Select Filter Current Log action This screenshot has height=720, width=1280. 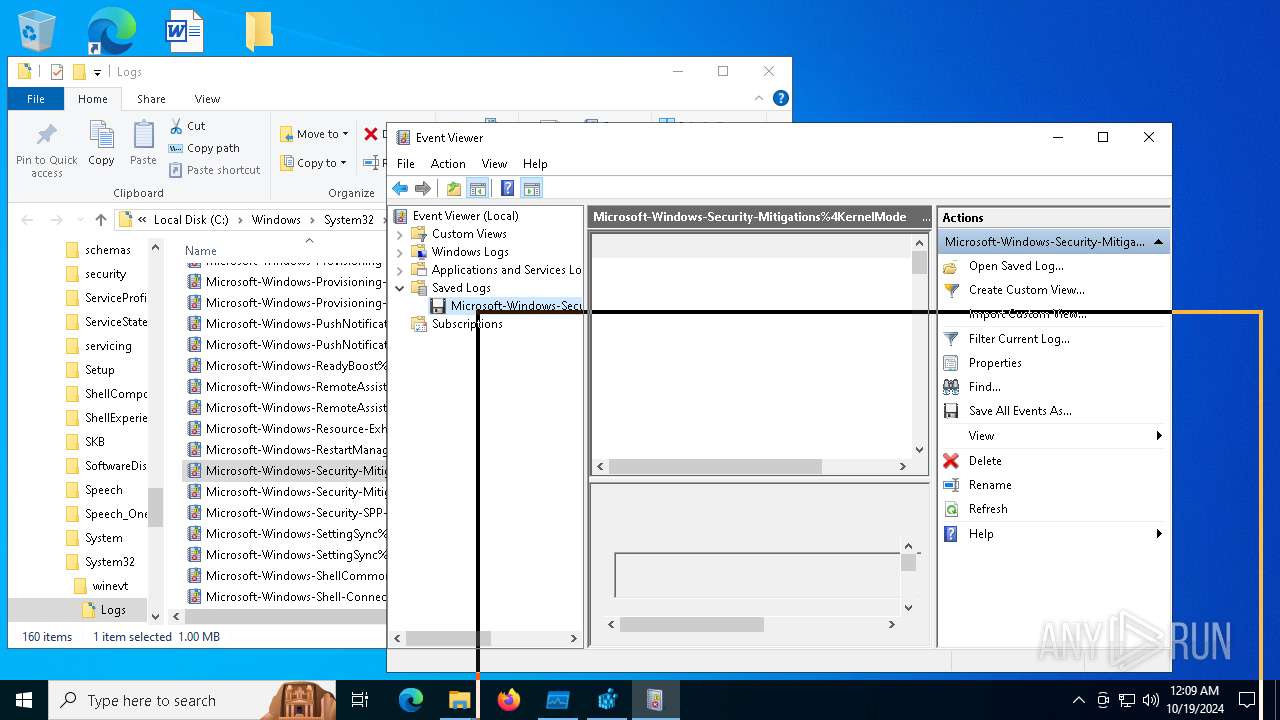point(1019,339)
